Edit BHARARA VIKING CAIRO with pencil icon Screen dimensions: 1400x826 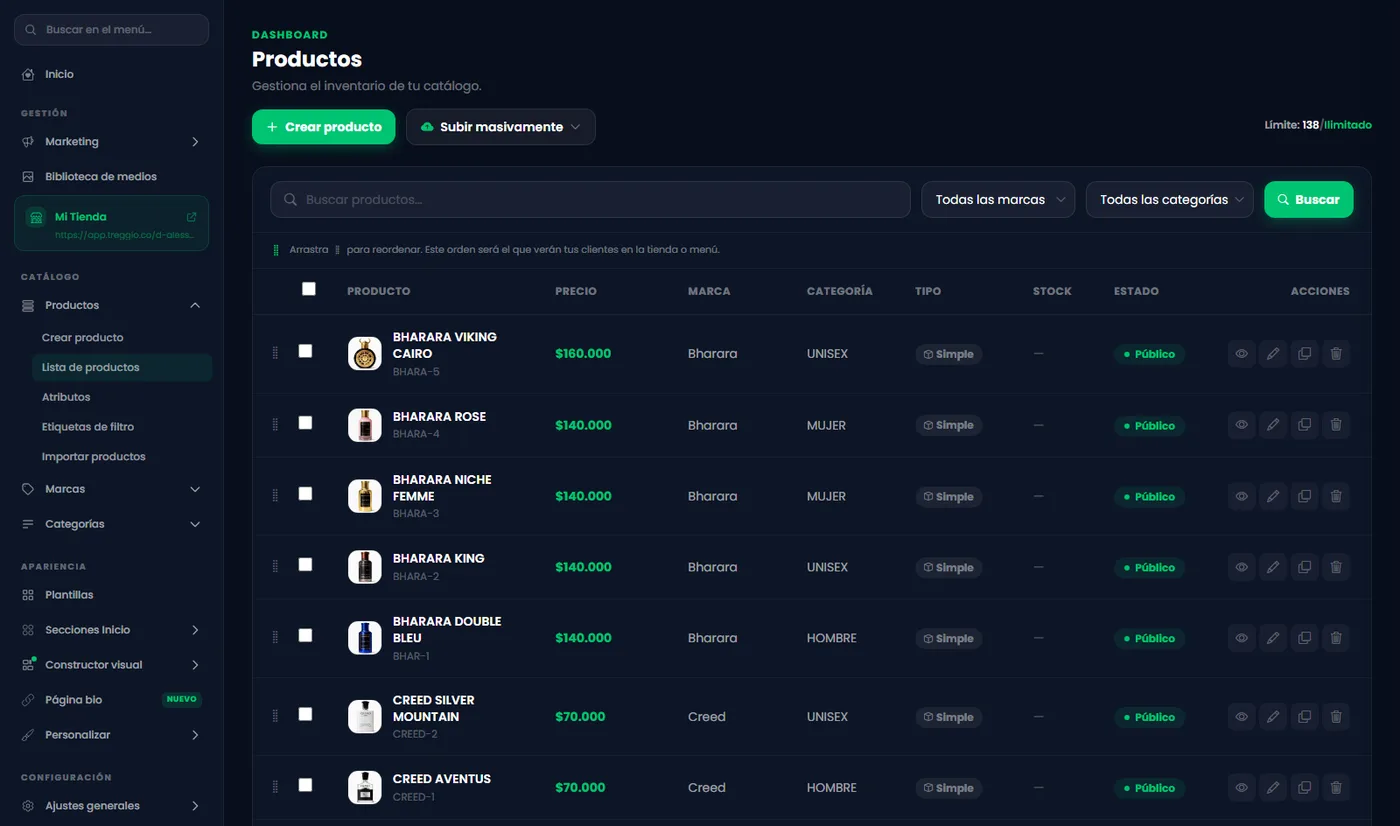tap(1273, 354)
